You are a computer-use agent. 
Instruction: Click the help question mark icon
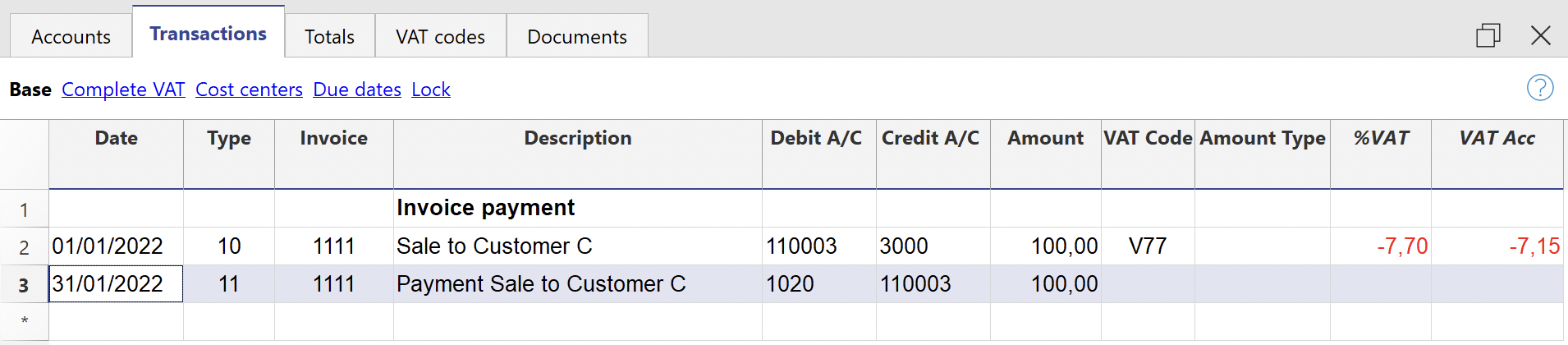[1539, 88]
